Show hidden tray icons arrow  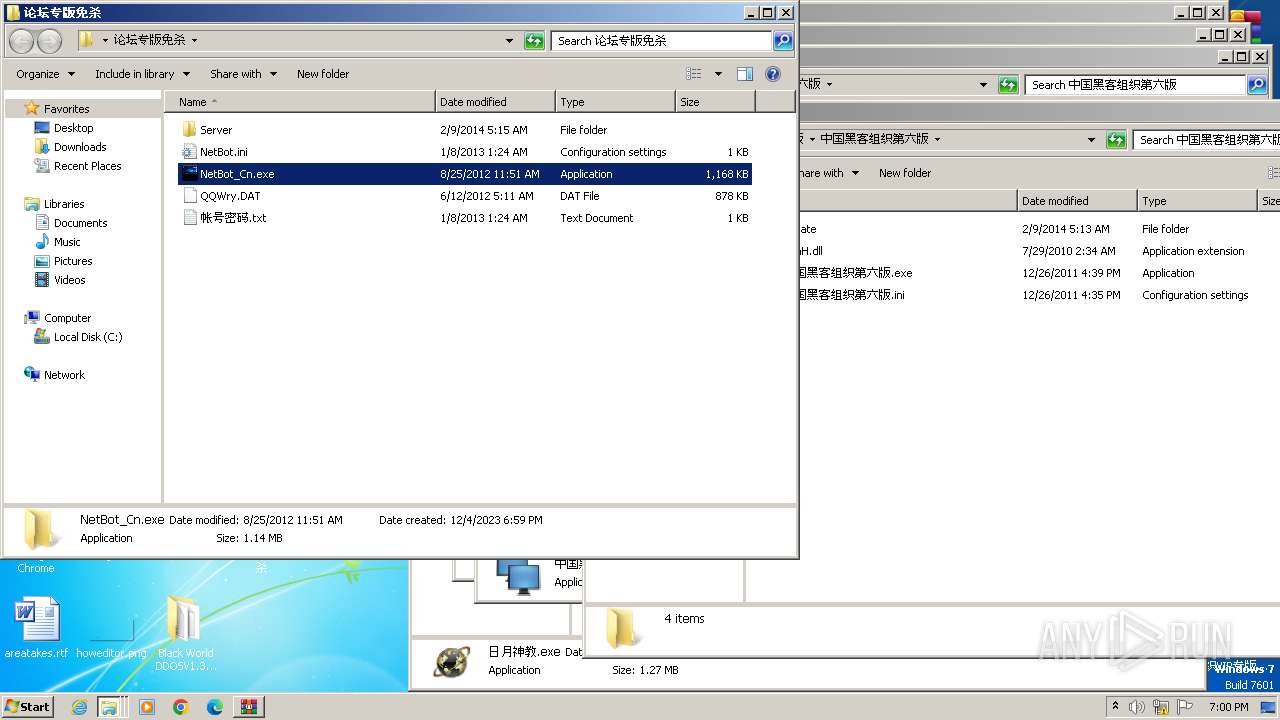1115,707
